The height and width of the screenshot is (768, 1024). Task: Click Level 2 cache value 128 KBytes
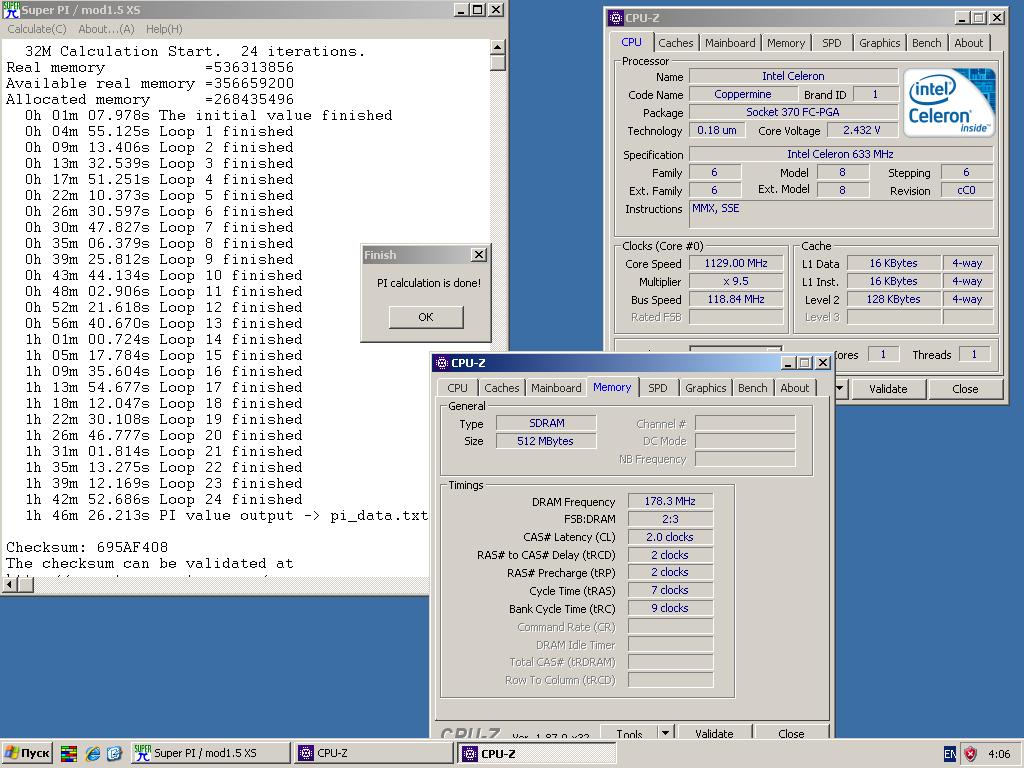click(x=894, y=299)
